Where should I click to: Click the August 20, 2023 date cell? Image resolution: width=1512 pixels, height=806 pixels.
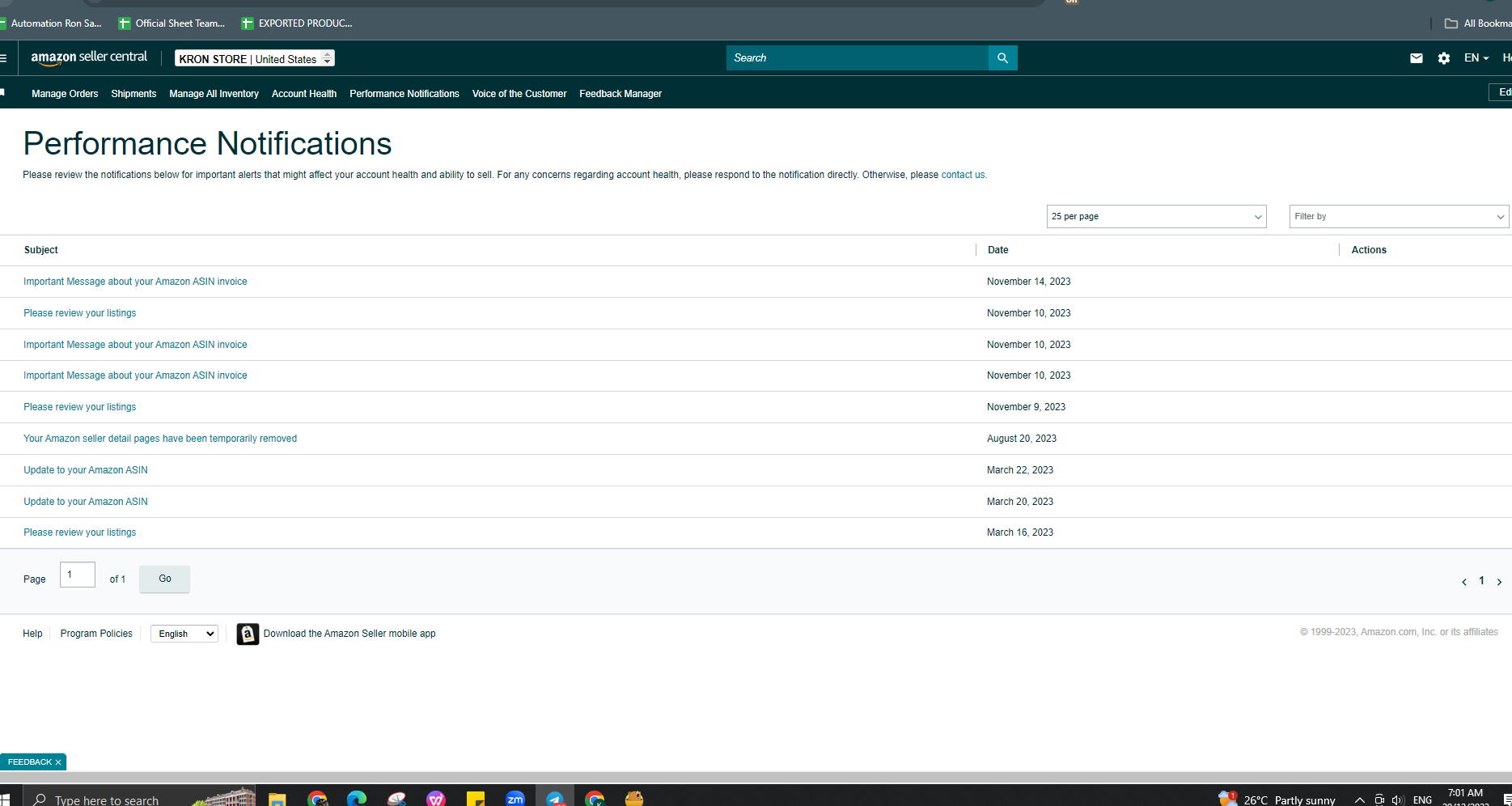pyautogui.click(x=1022, y=439)
